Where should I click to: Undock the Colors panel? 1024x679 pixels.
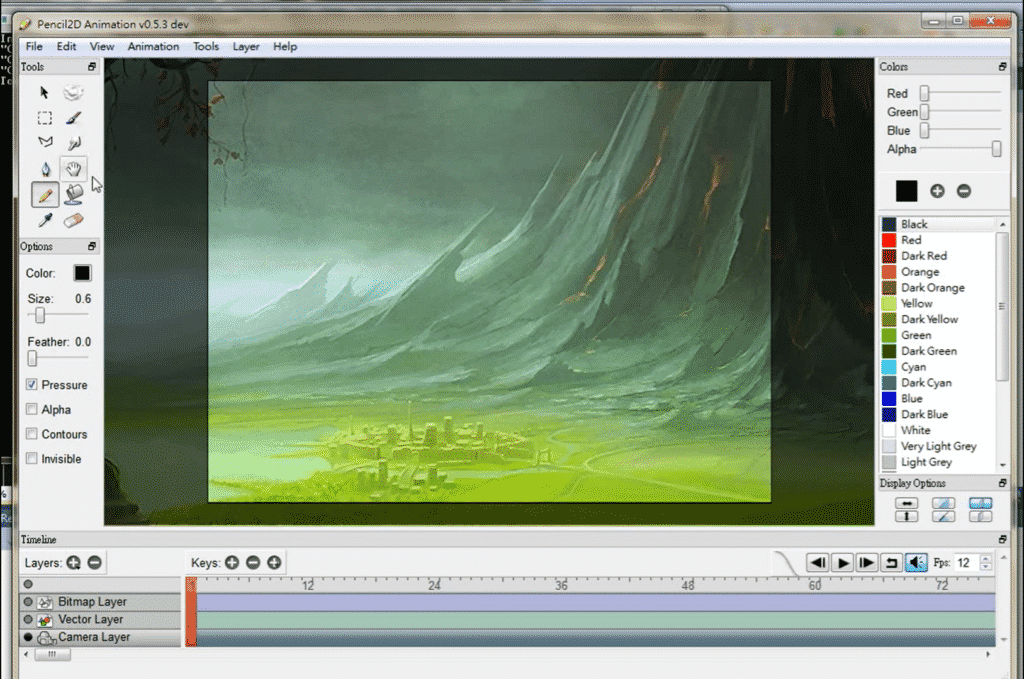point(1002,67)
